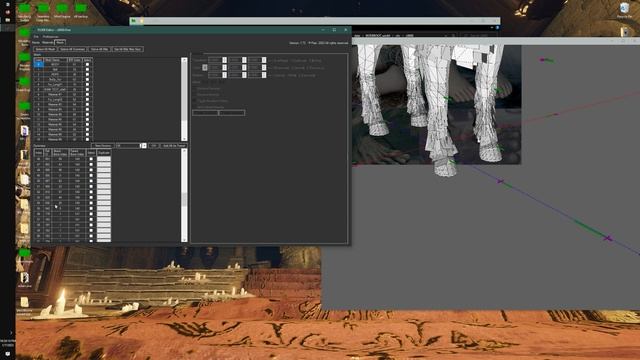Click the small Add button beside preset dropdown

click(153, 146)
